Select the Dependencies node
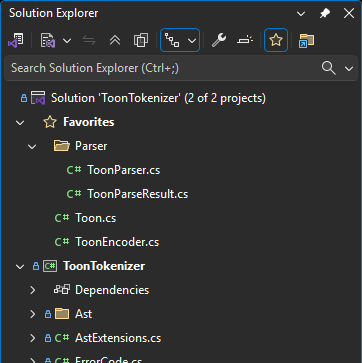This screenshot has width=362, height=363. click(x=112, y=290)
